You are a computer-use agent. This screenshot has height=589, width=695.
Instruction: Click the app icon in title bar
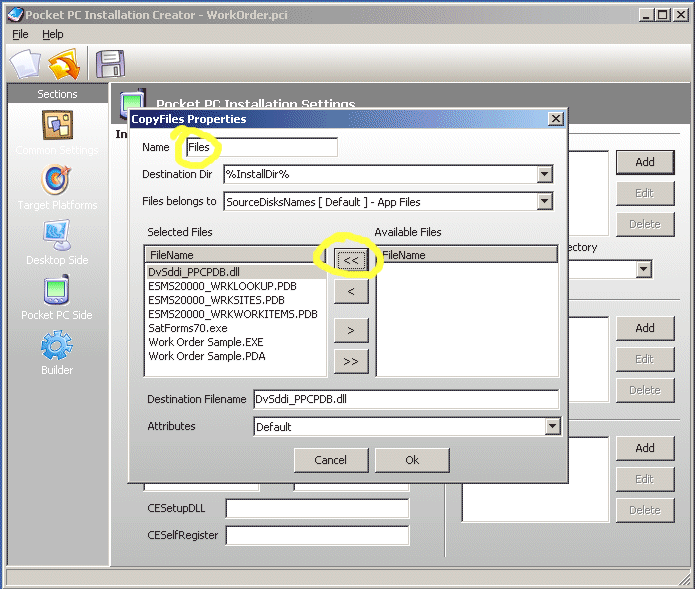tap(15, 15)
